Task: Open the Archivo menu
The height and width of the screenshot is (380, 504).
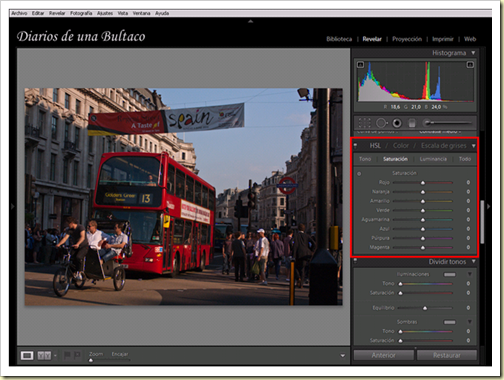Action: point(19,13)
